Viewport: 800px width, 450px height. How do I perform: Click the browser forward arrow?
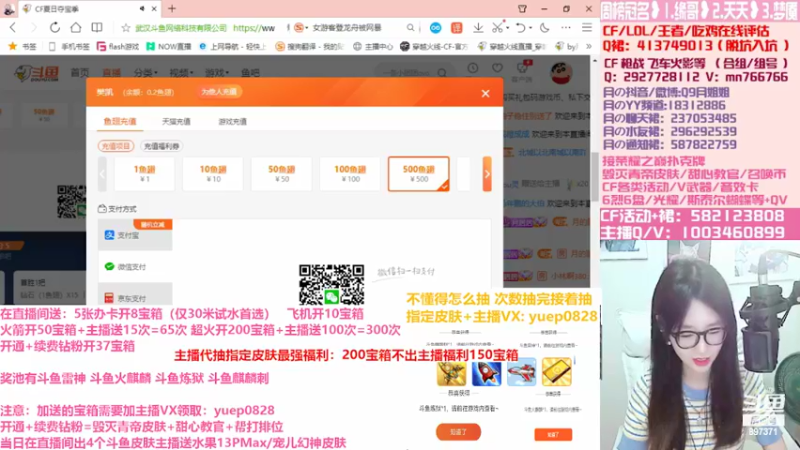[34, 28]
